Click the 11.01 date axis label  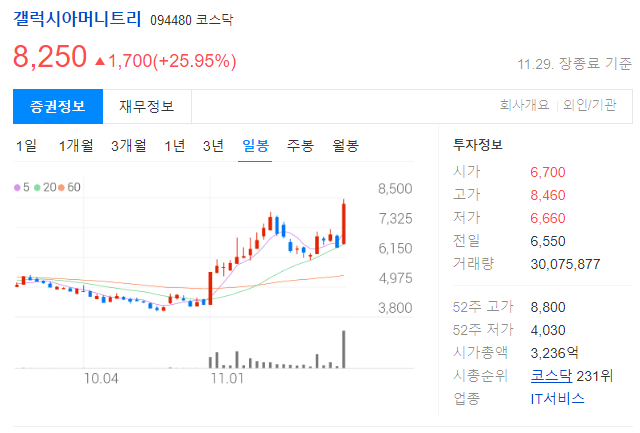(x=227, y=378)
